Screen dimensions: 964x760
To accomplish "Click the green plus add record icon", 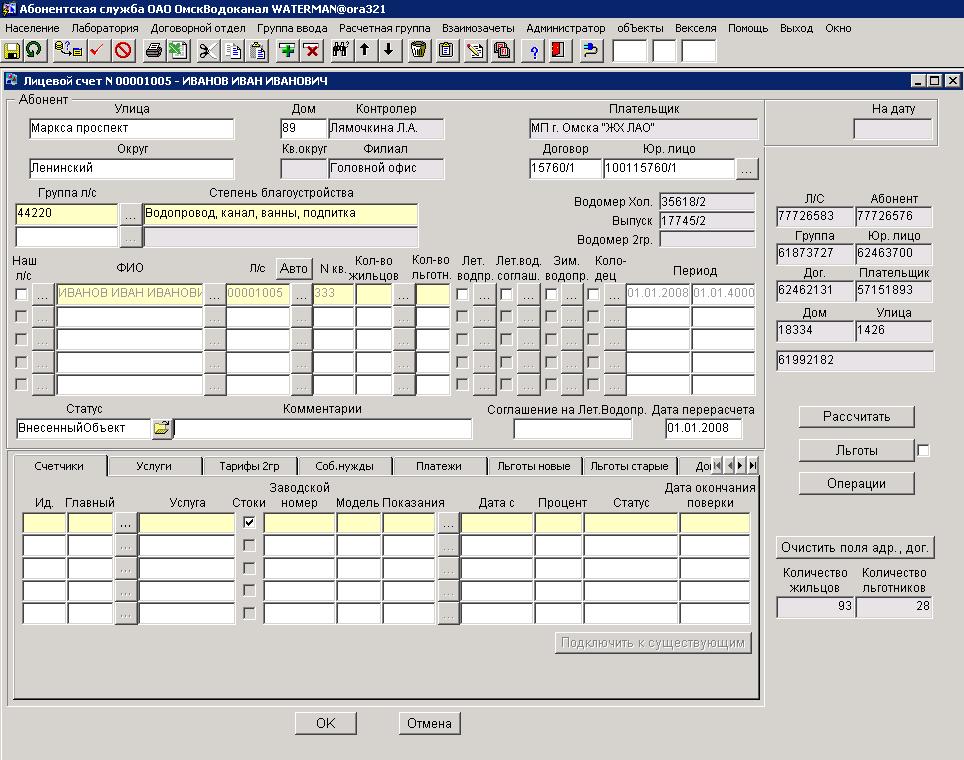I will coord(287,50).
